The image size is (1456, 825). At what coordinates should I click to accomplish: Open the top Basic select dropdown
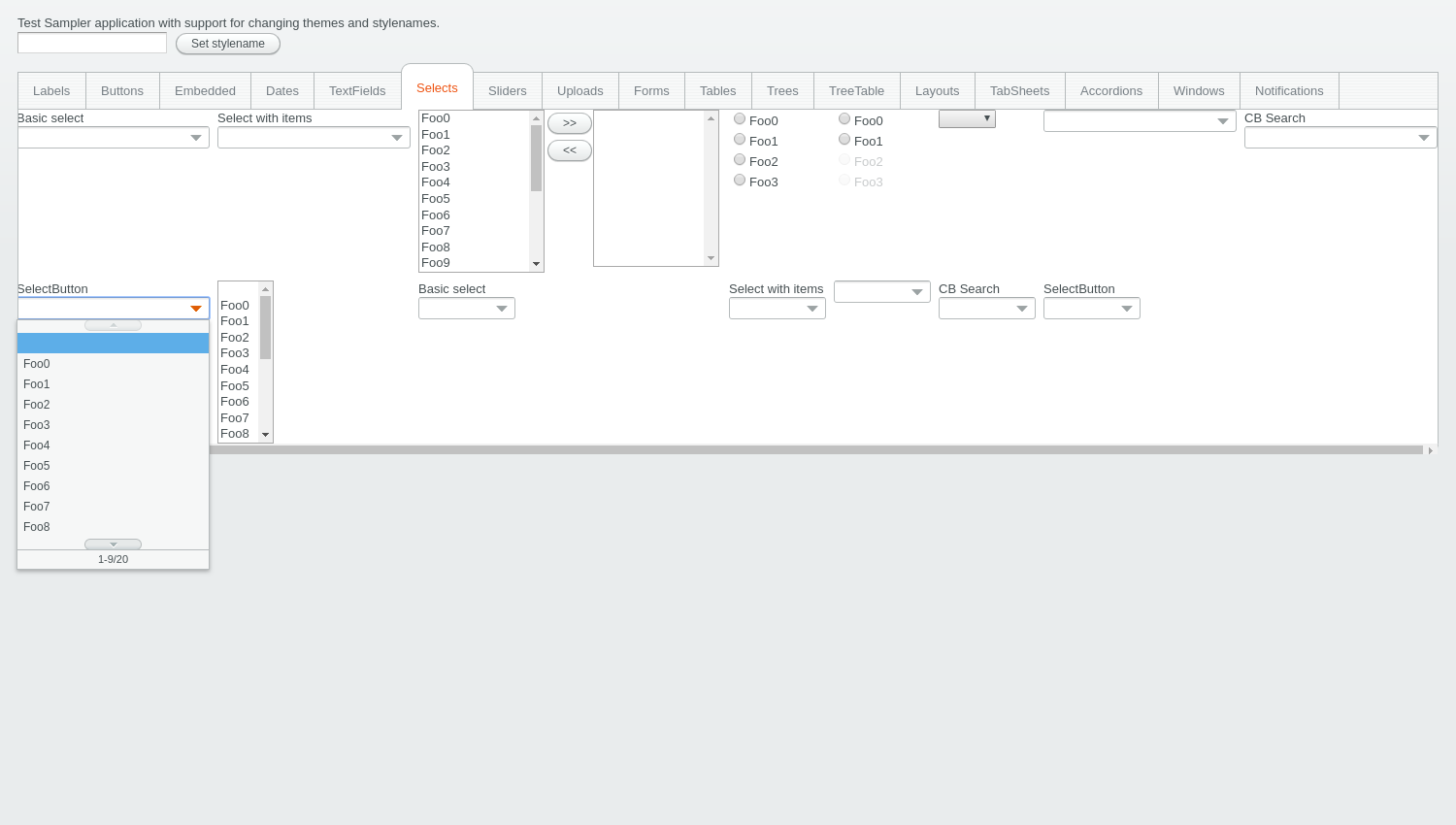(x=196, y=138)
